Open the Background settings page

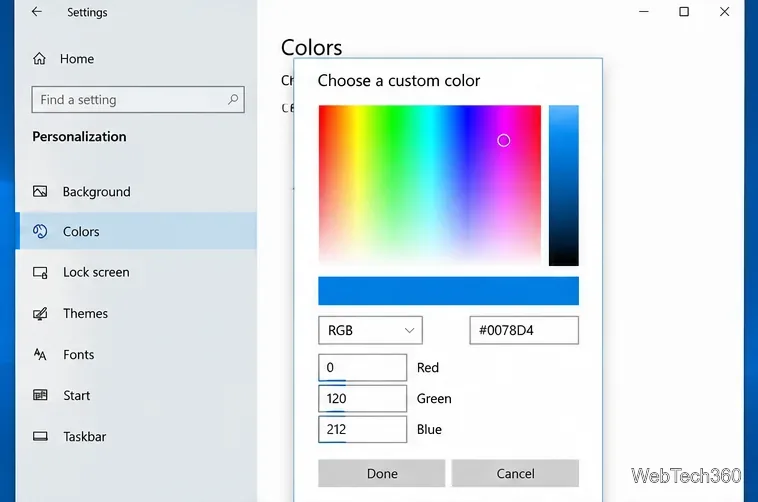pos(138,192)
